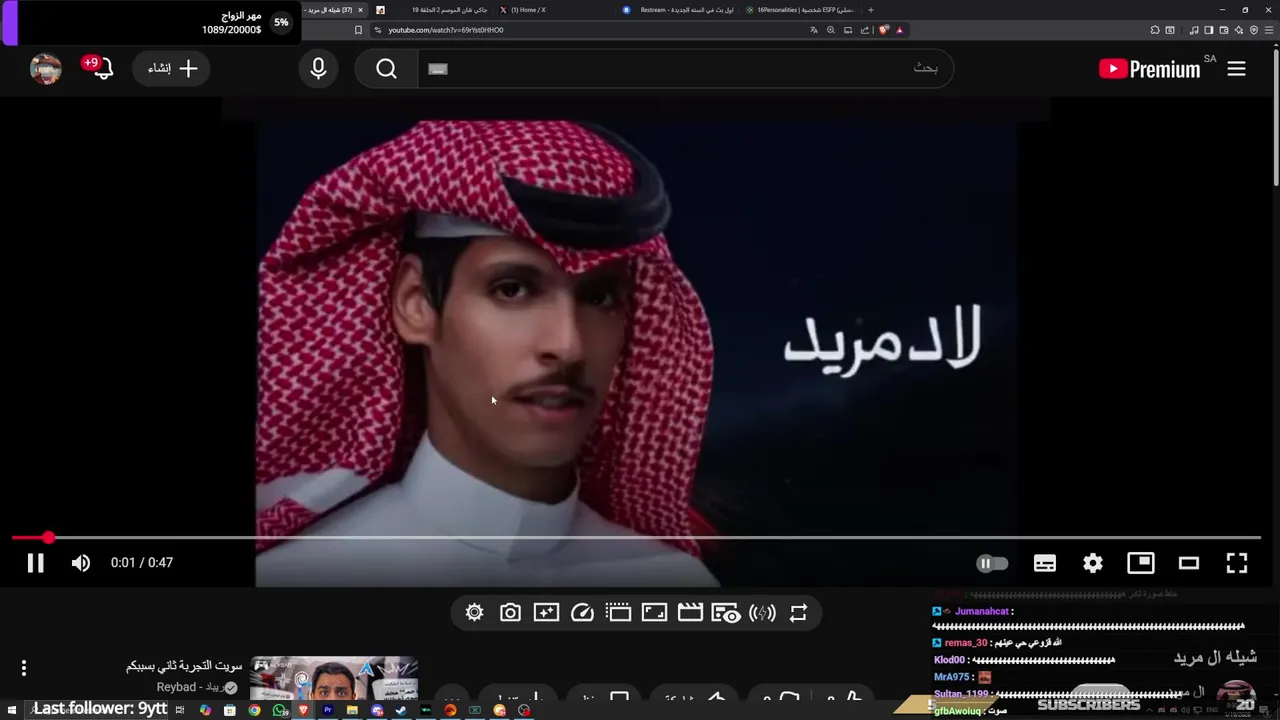Toggle cinema mode dashed-screen icon
This screenshot has height=720, width=1280.
pyautogui.click(x=618, y=613)
